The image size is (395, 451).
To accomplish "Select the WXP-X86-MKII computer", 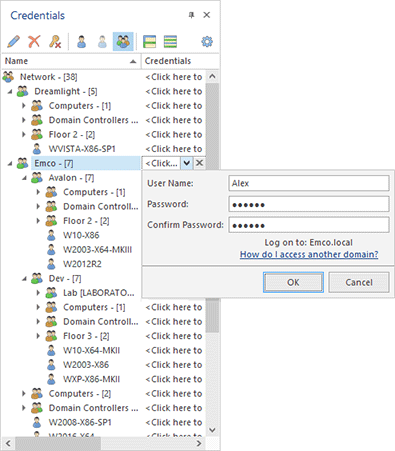I will pos(91,379).
